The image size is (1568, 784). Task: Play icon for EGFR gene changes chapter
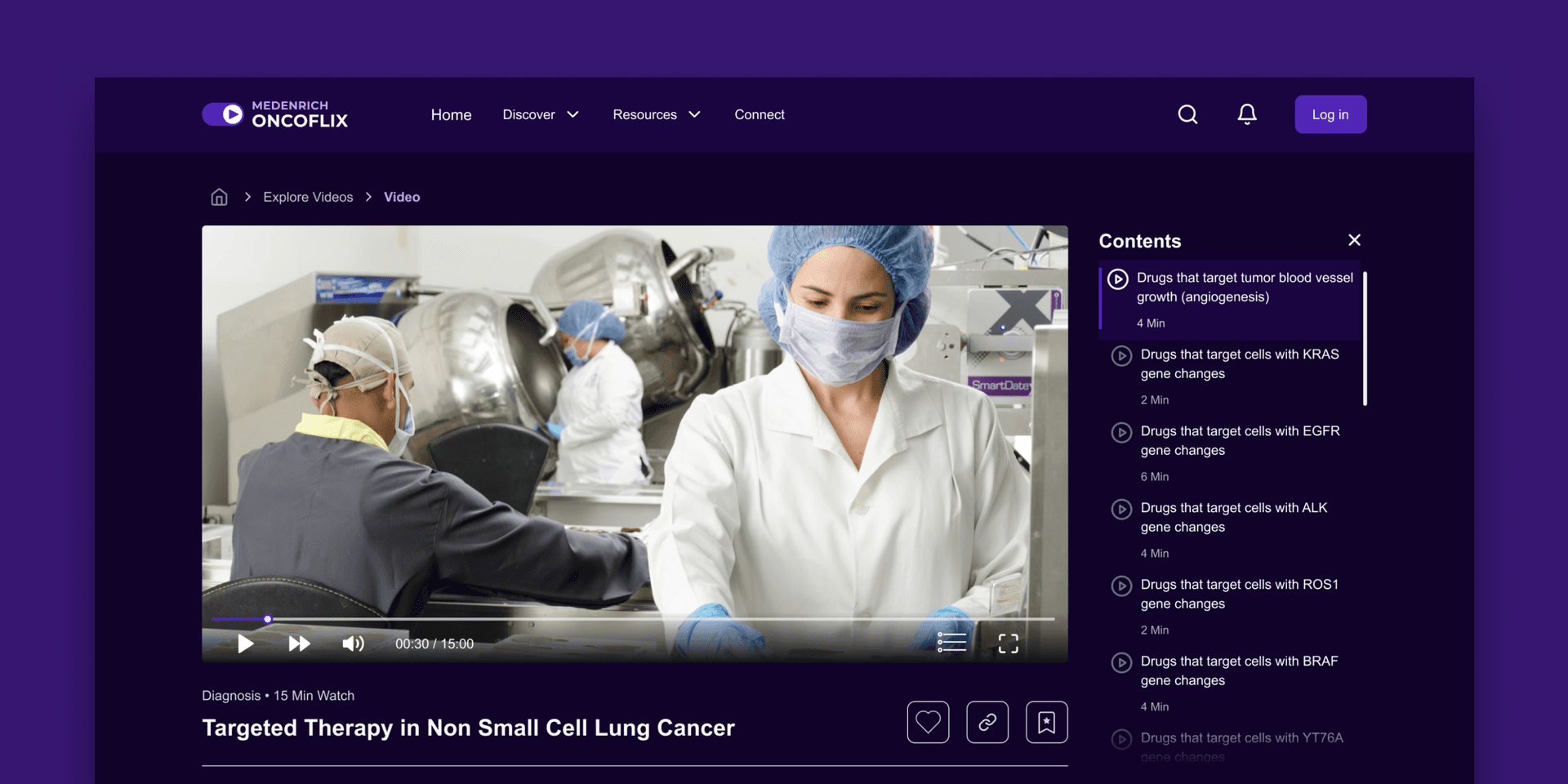1122,433
